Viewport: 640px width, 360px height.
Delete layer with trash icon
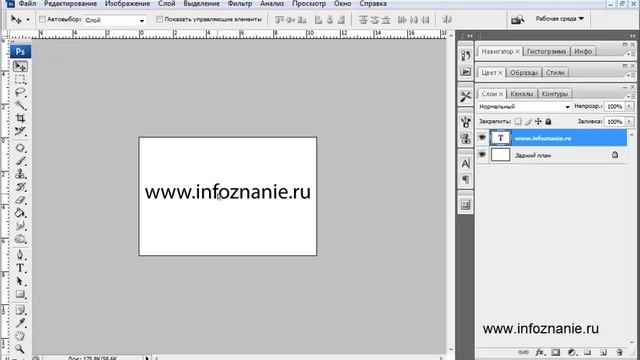(620, 352)
